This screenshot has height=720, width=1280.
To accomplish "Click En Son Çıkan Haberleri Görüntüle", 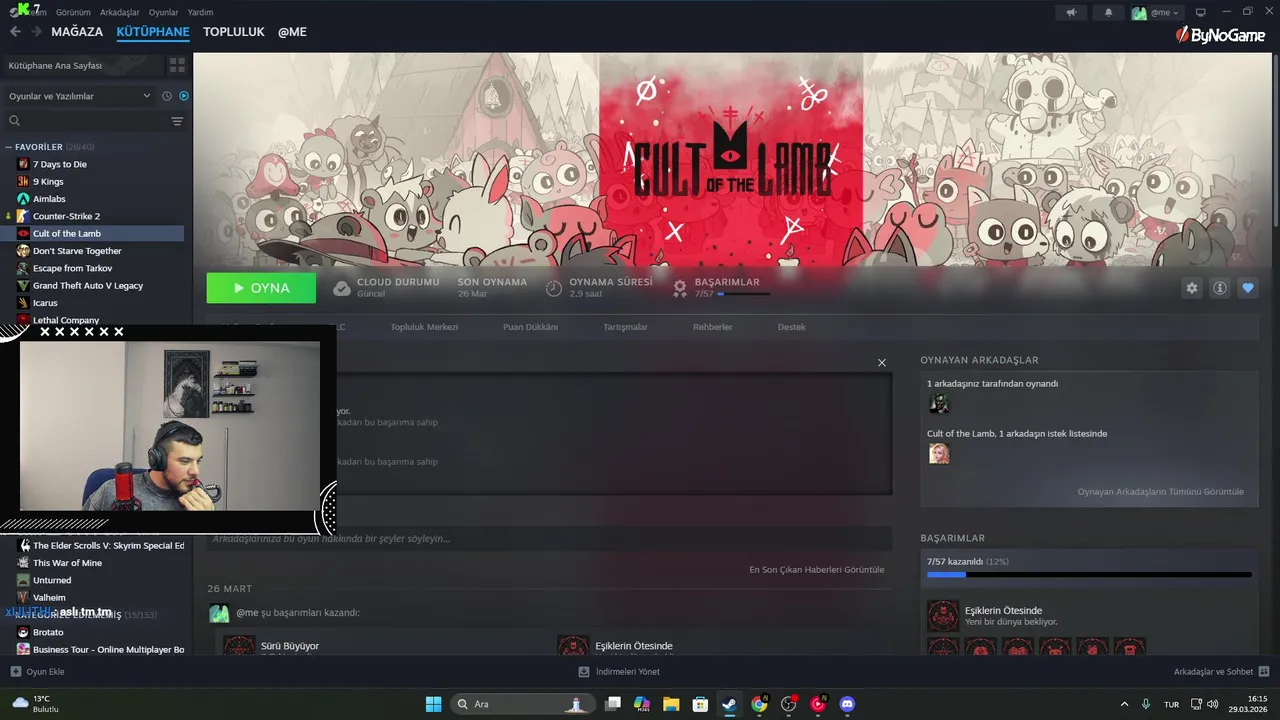I will [x=816, y=570].
